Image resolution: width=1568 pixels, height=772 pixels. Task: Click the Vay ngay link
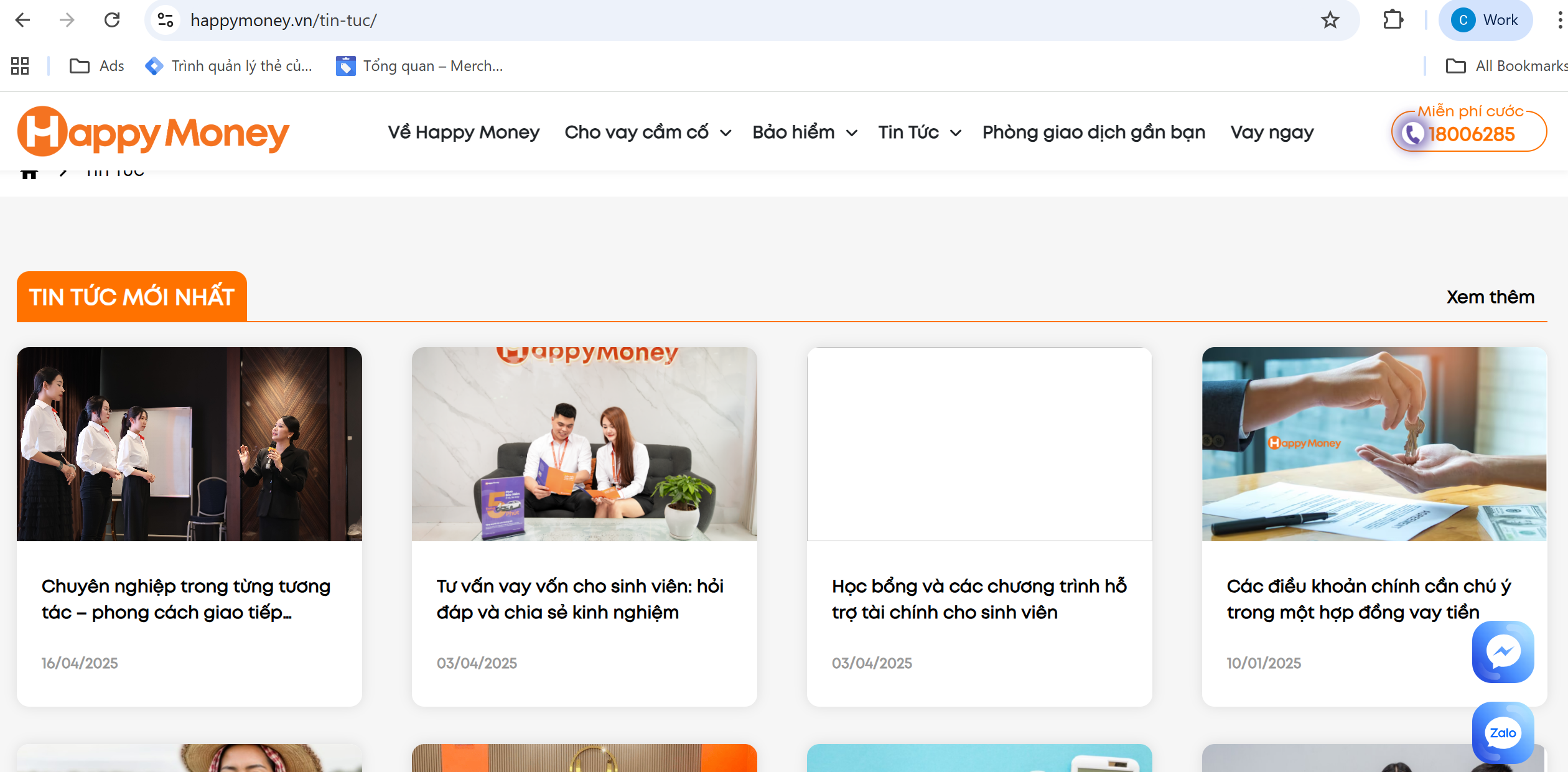(x=1272, y=133)
